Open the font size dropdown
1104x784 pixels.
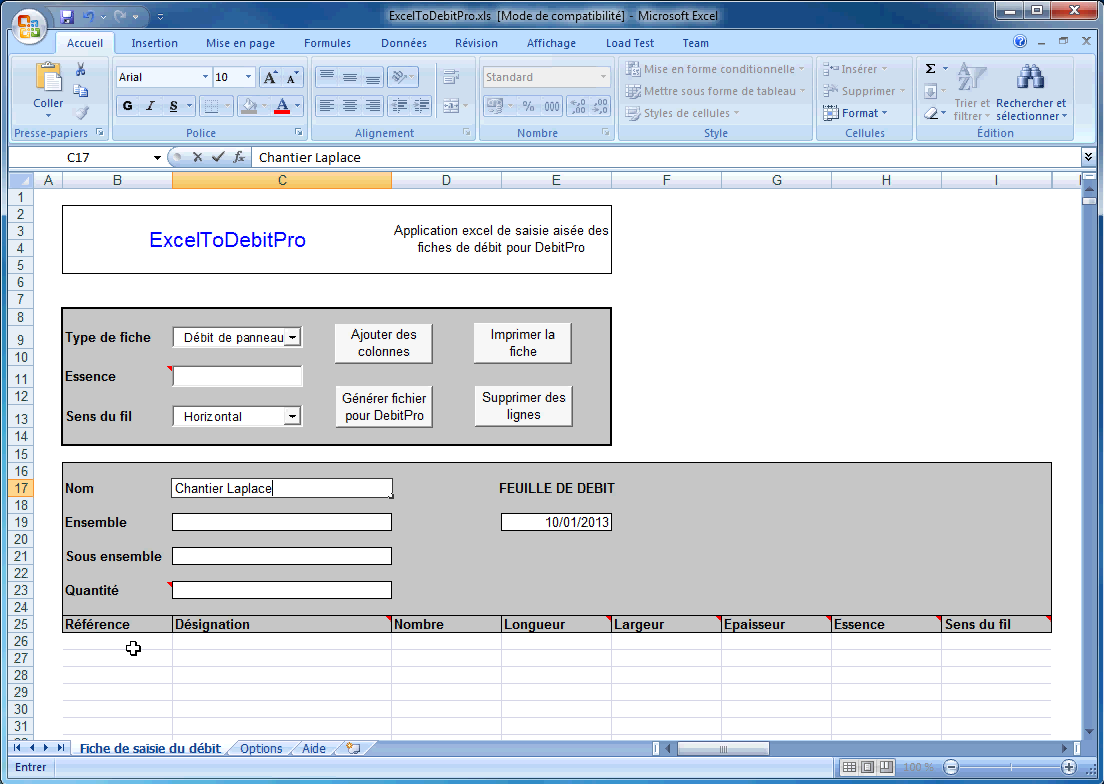pos(248,77)
